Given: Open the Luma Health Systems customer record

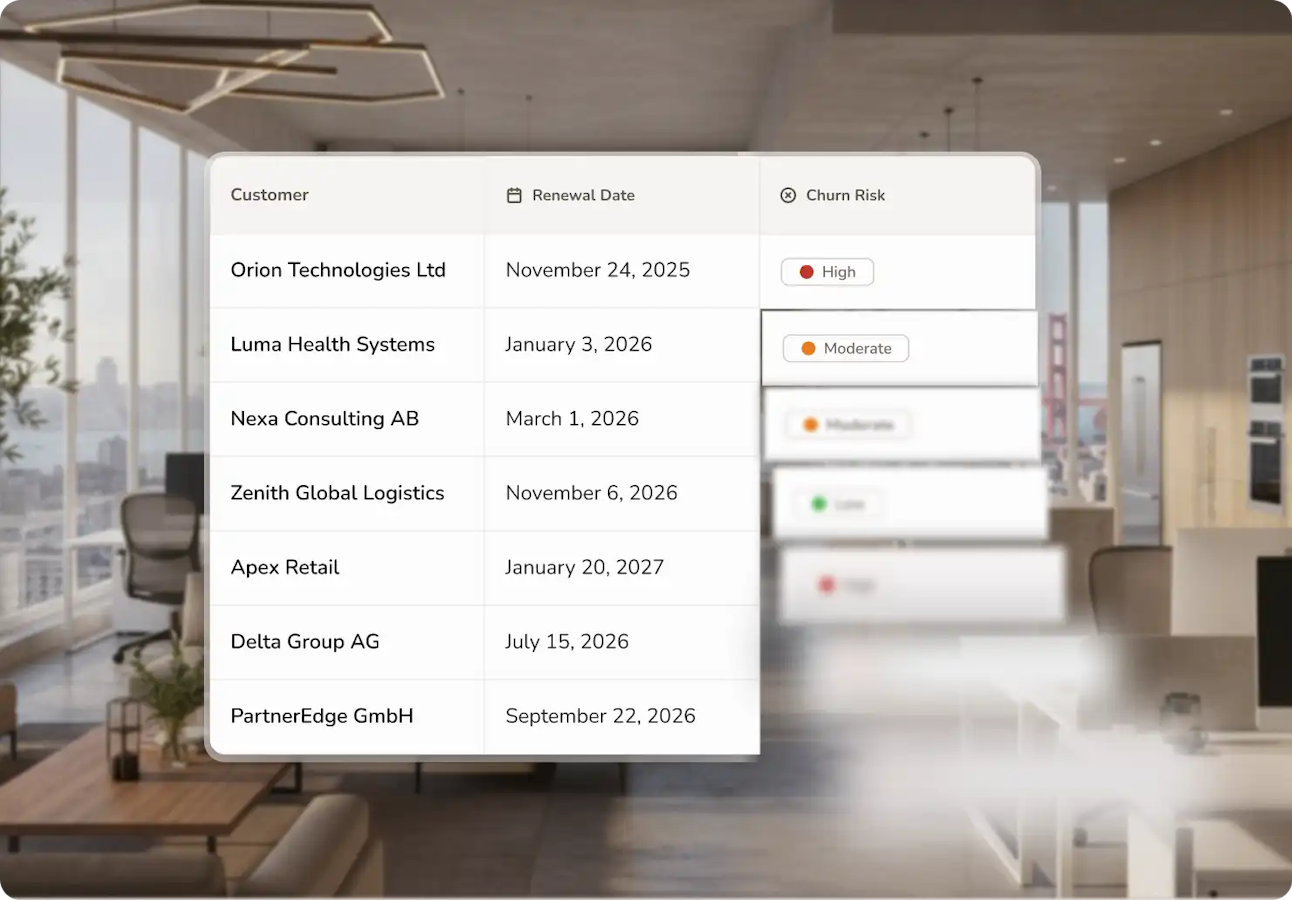Looking at the screenshot, I should (332, 344).
